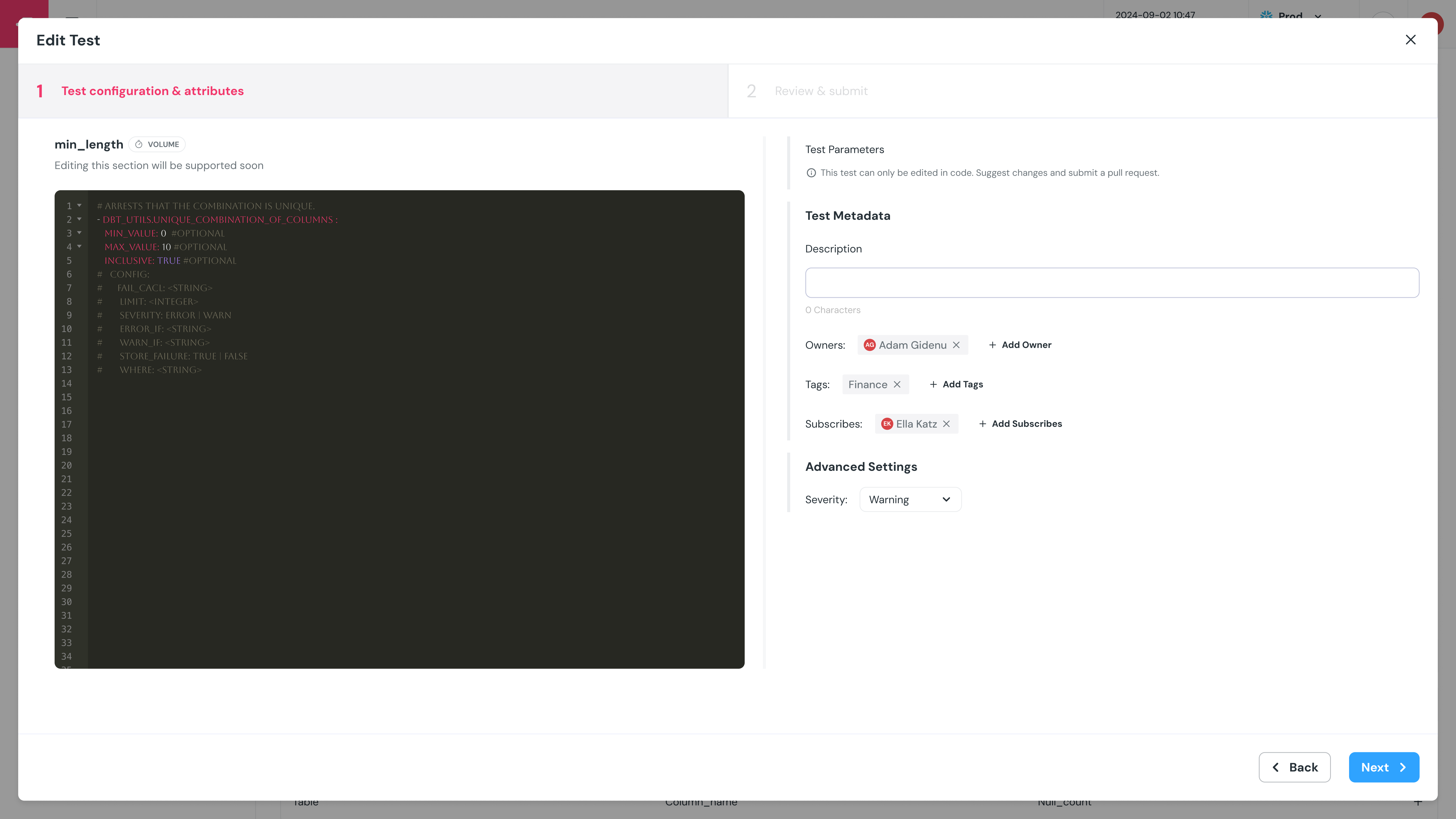The height and width of the screenshot is (819, 1456).
Task: Close the Edit Test dialog
Action: point(1410,40)
